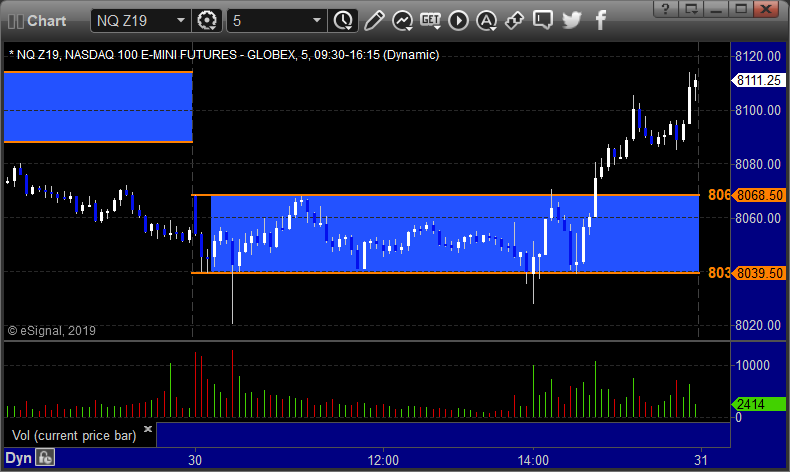Open the studies chart-line icon menu
790x472 pixels.
[x=403, y=21]
